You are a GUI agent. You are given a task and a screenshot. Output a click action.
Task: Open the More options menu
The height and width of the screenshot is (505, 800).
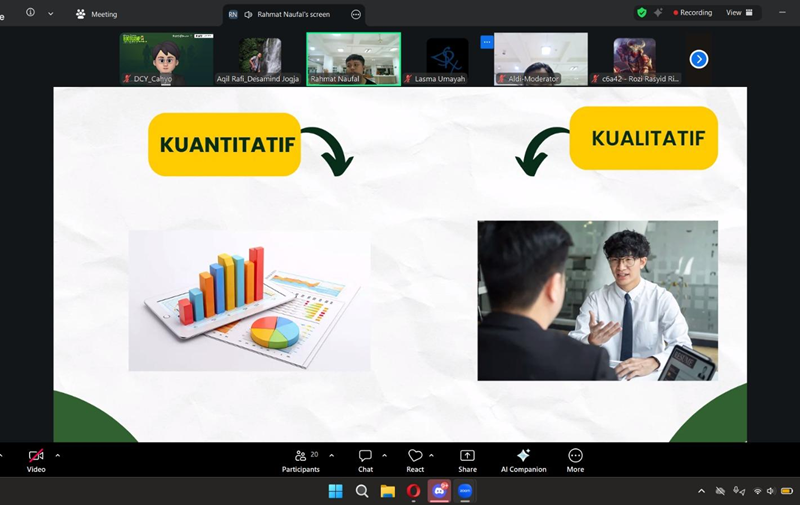coord(575,456)
